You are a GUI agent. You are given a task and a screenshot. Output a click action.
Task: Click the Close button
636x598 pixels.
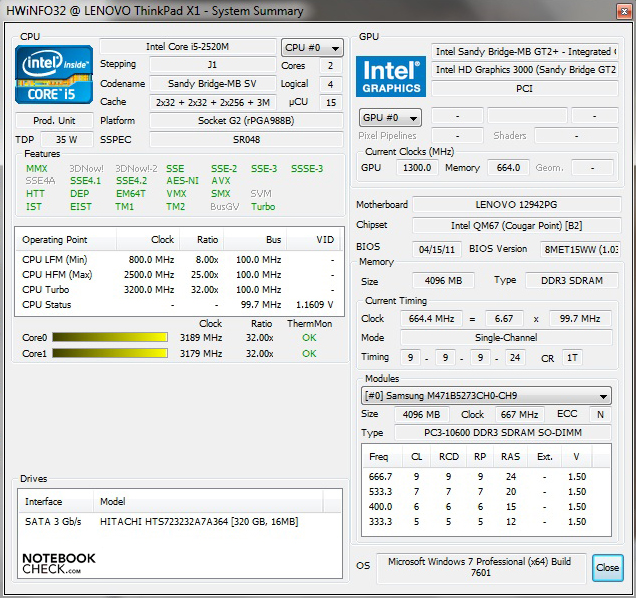point(607,568)
